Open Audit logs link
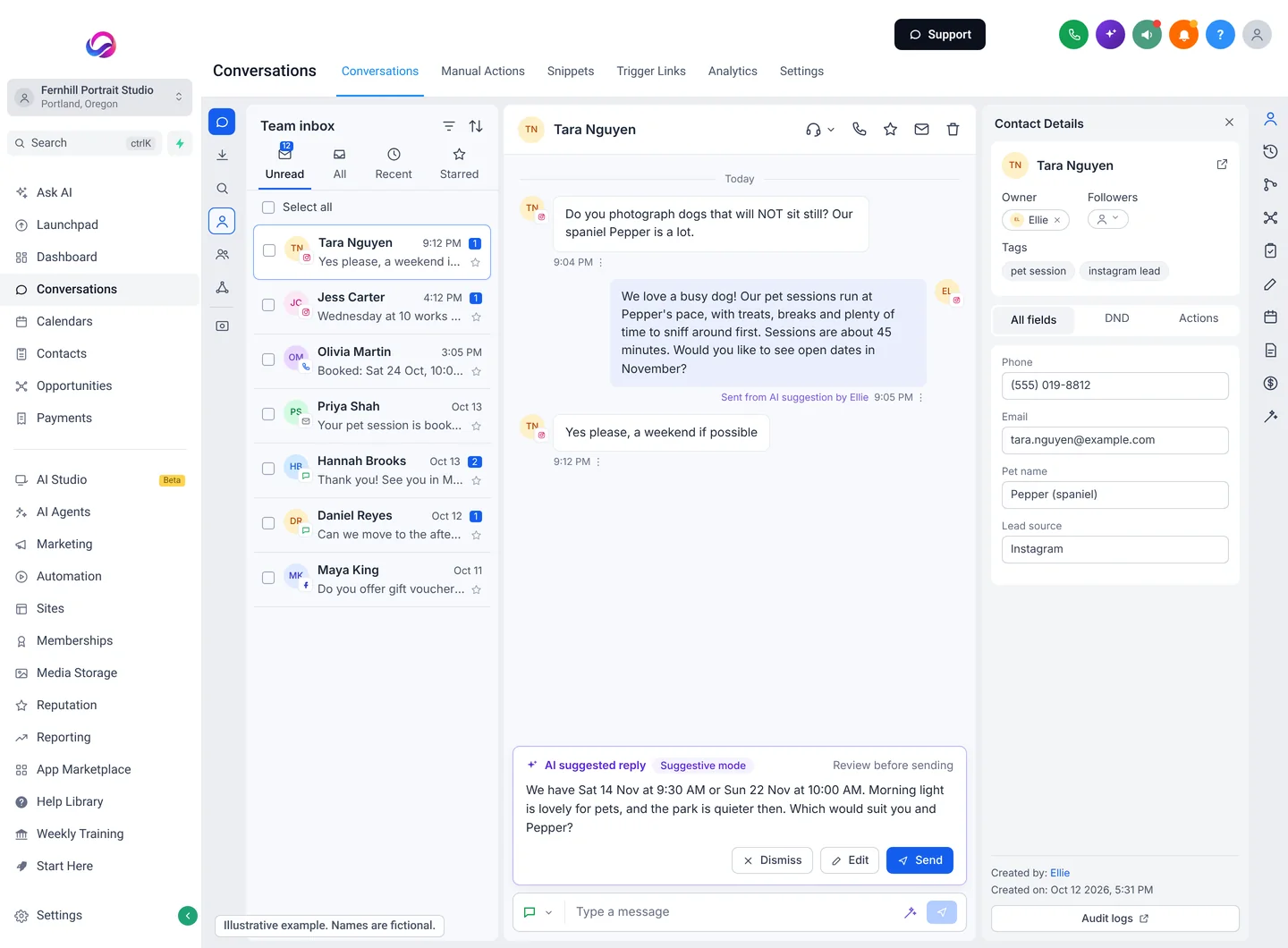 coord(1115,918)
